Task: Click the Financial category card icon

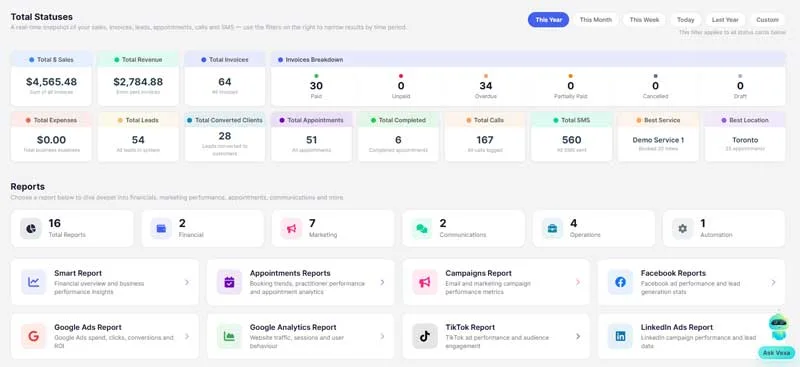Action: [161, 229]
